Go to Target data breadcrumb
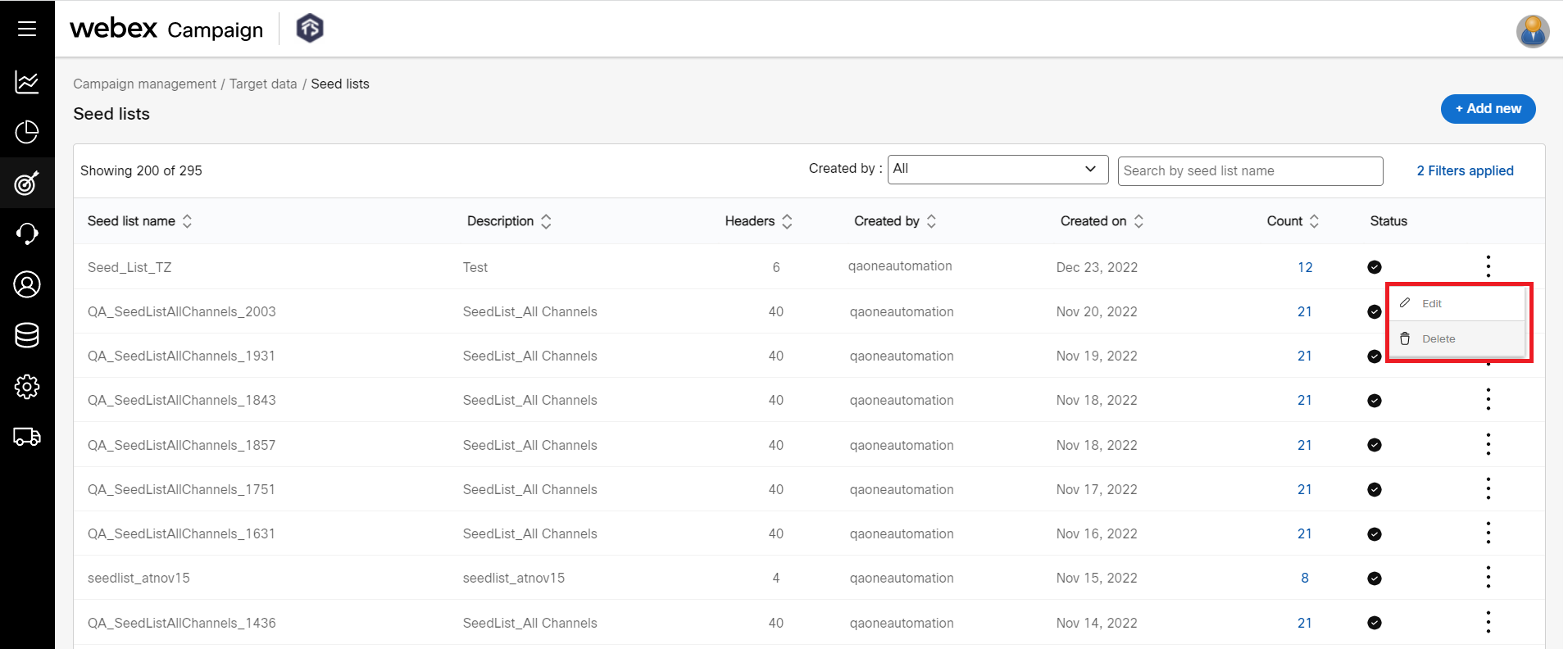This screenshot has height=649, width=1568. [263, 84]
